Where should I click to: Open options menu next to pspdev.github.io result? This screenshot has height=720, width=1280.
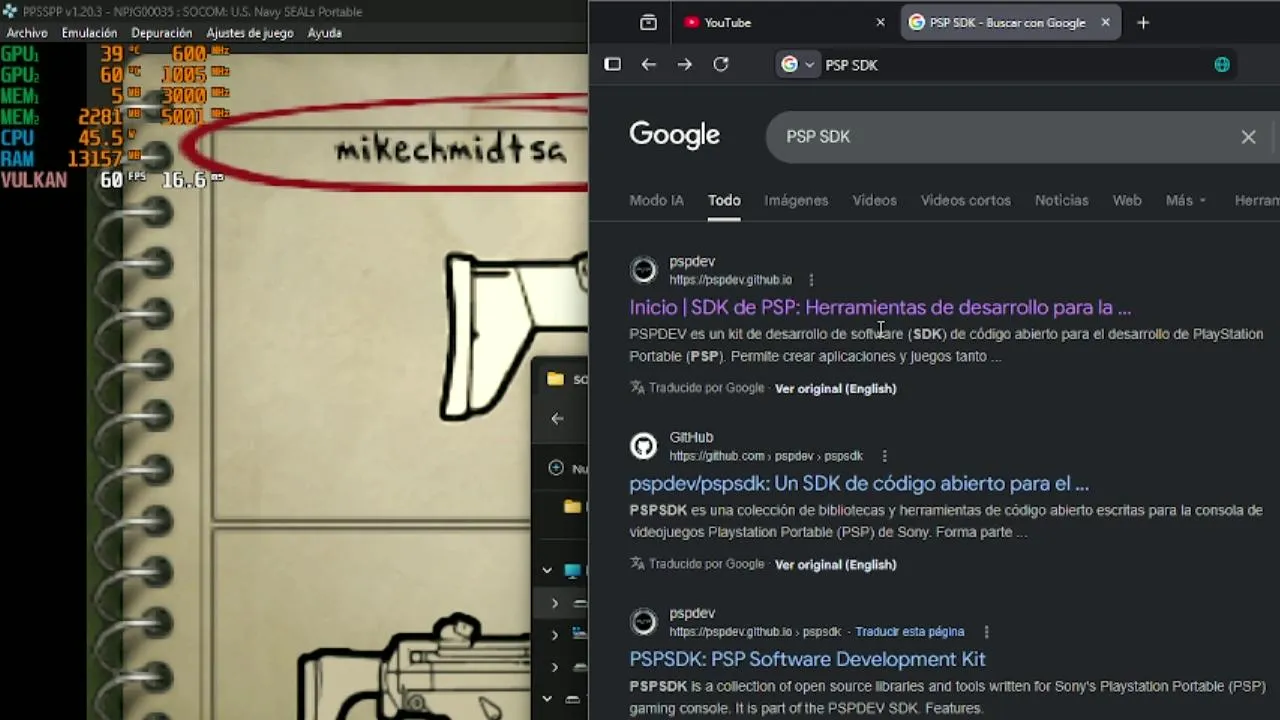pos(811,280)
